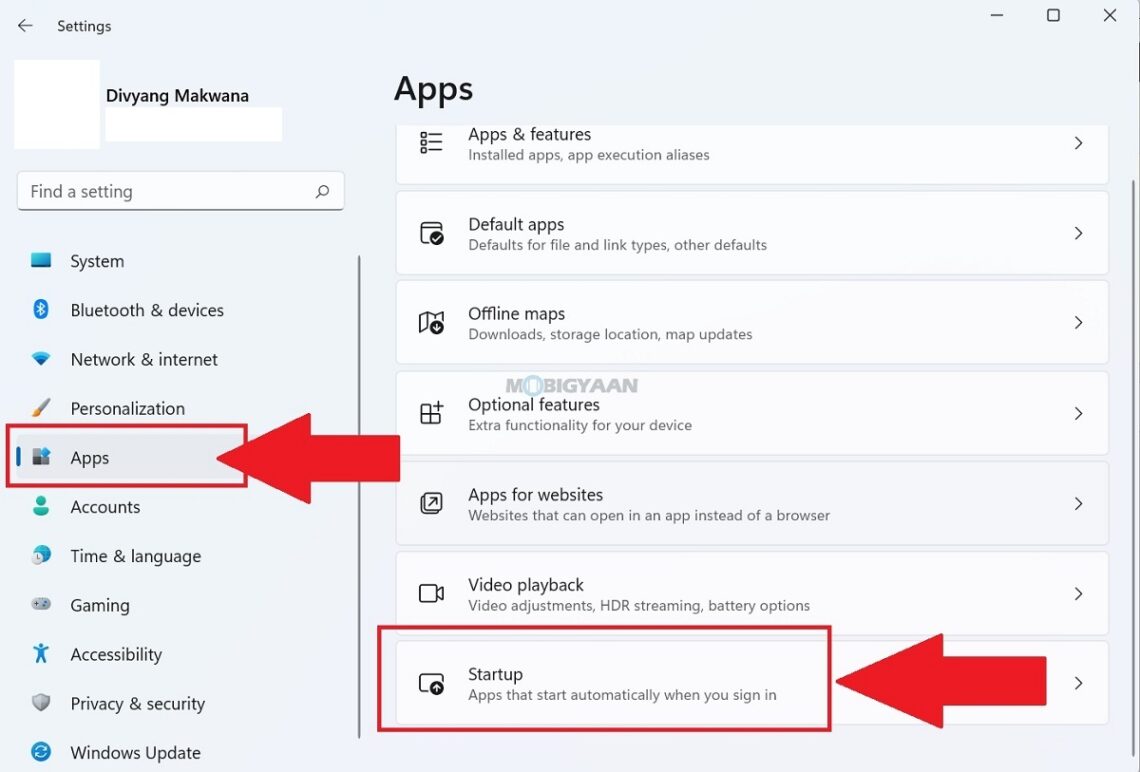This screenshot has height=772, width=1140.
Task: Click the Bluetooth & devices icon
Action: (41, 310)
